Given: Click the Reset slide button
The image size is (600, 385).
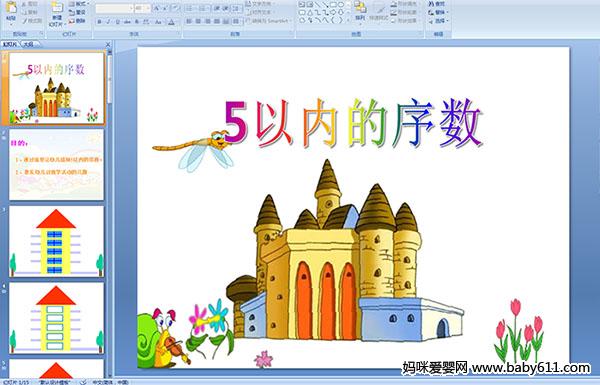Looking at the screenshot, I should pos(77,13).
